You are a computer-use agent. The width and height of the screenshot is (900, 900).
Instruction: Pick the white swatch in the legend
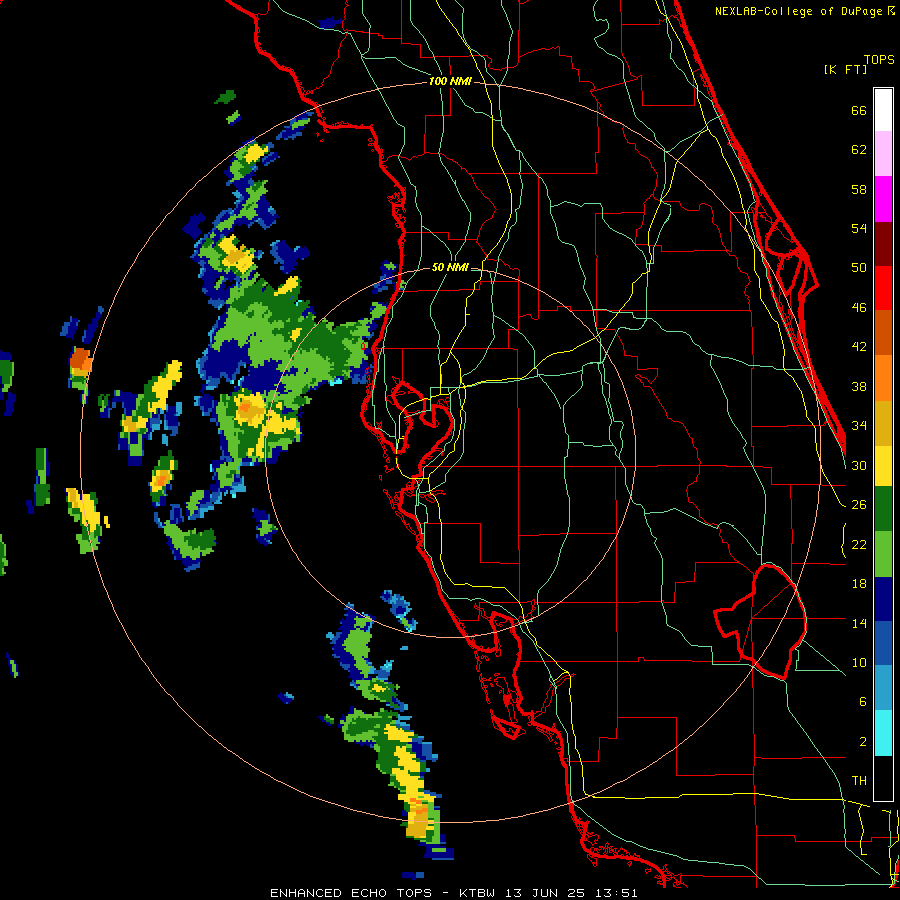pyautogui.click(x=883, y=110)
